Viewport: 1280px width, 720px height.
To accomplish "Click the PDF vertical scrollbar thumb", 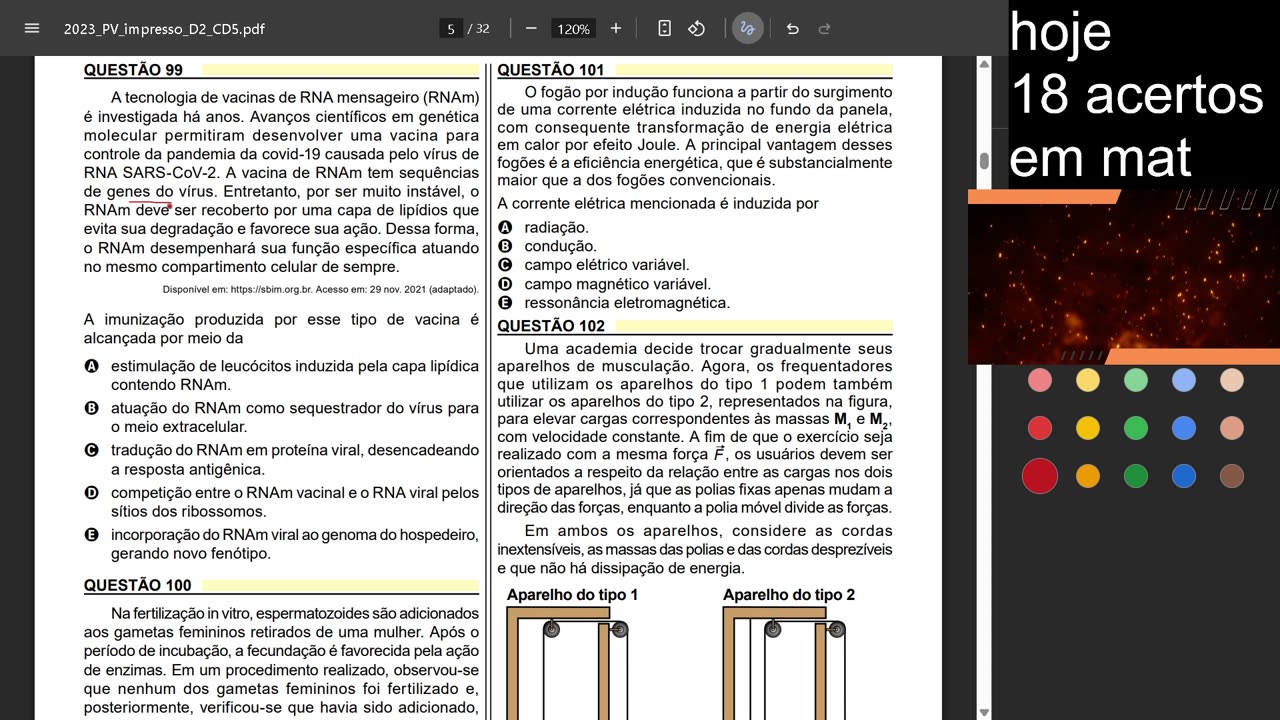I will coord(984,161).
